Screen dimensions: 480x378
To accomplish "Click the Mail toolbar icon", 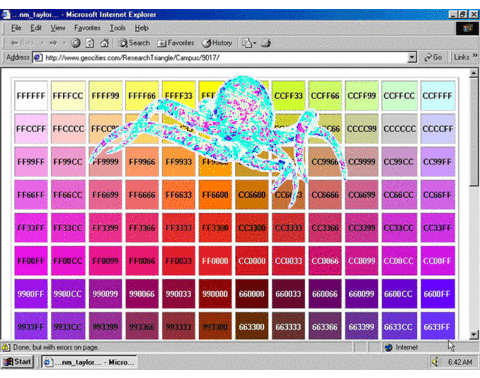I will pyautogui.click(x=249, y=43).
